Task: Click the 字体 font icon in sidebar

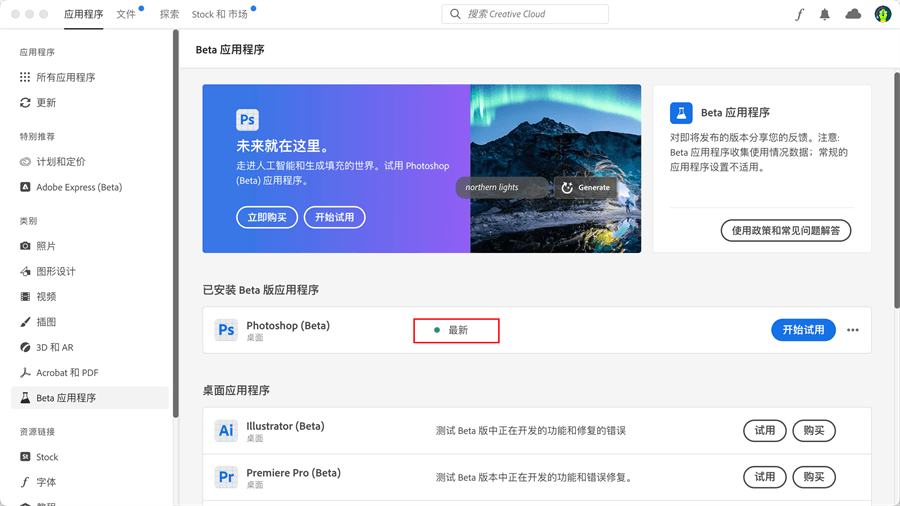Action: coord(25,482)
